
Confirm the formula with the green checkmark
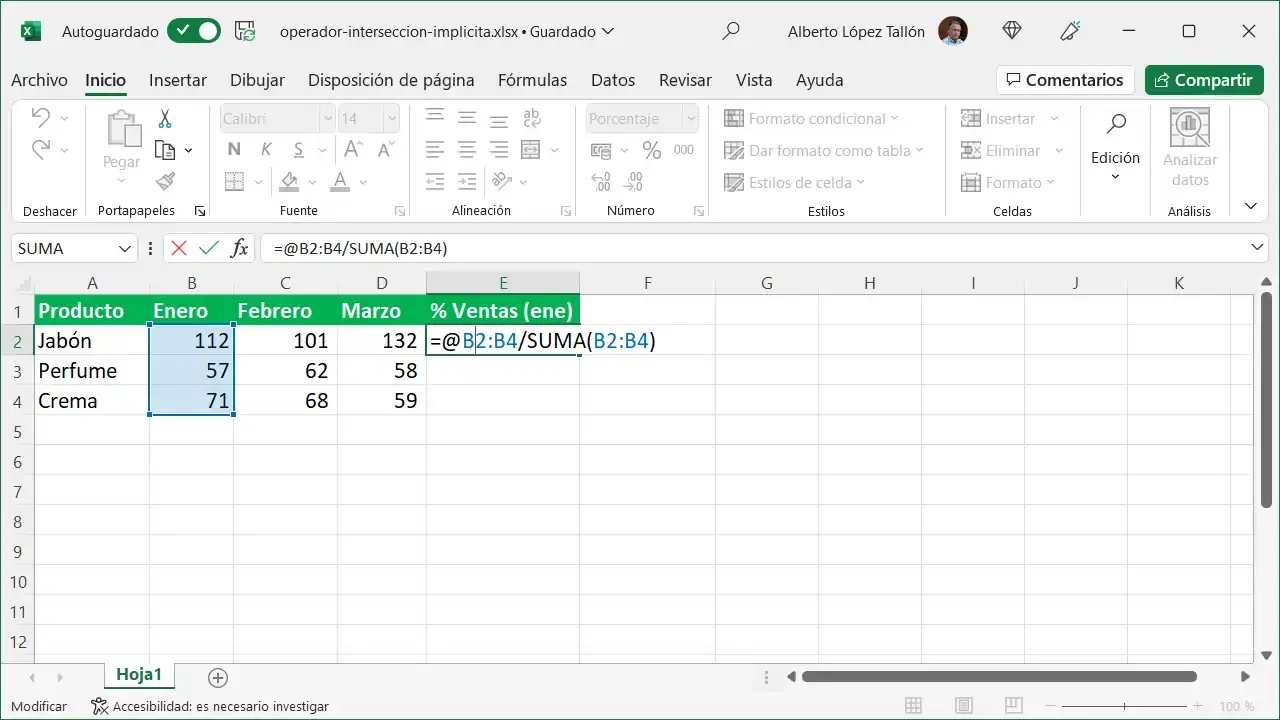tap(205, 247)
